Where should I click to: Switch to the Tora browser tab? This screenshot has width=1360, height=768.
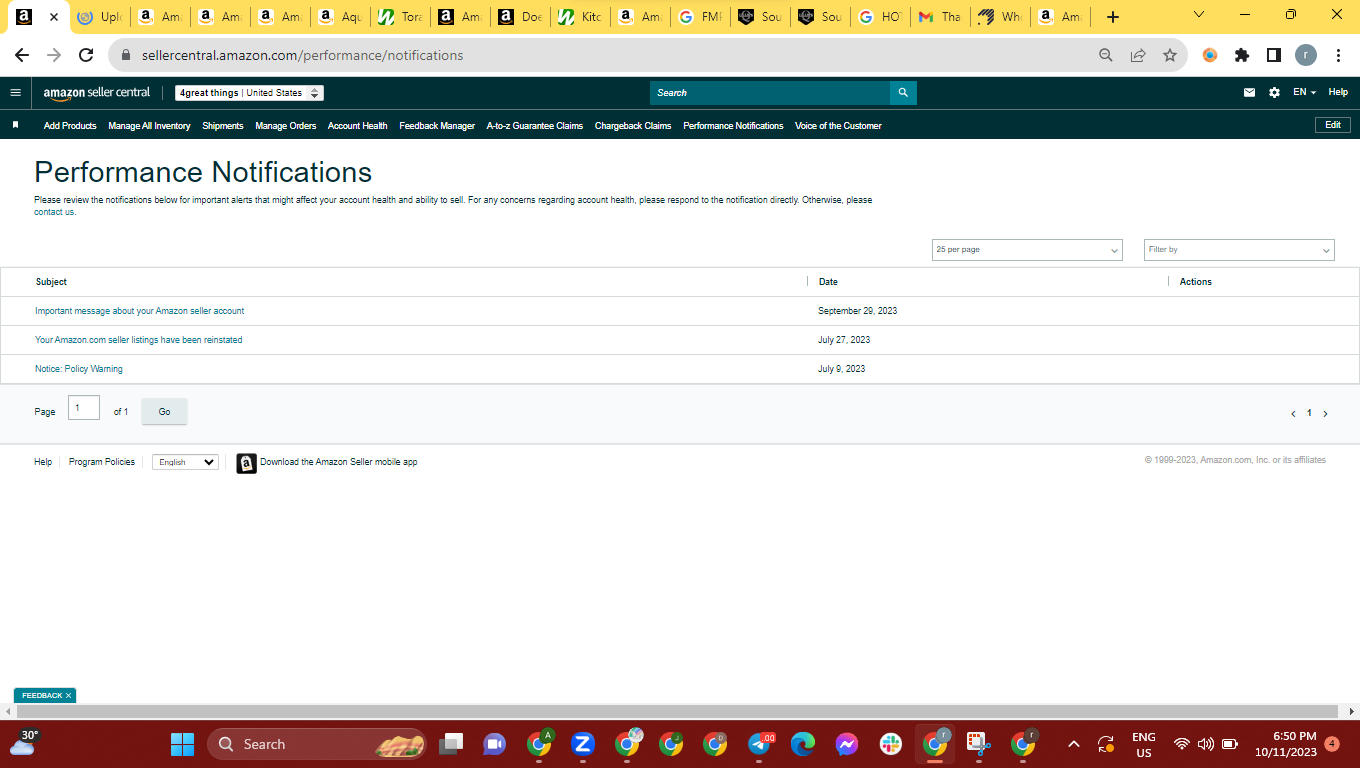(398, 17)
